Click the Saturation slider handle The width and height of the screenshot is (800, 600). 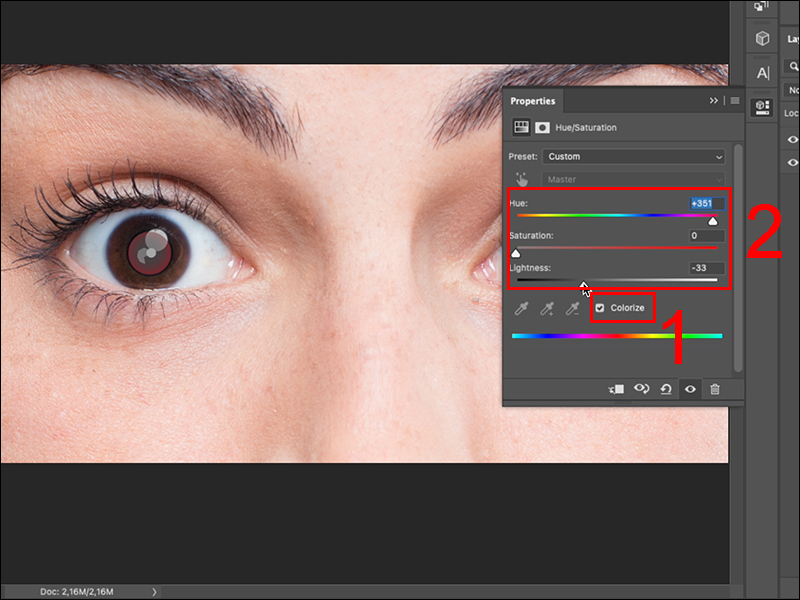tap(516, 253)
